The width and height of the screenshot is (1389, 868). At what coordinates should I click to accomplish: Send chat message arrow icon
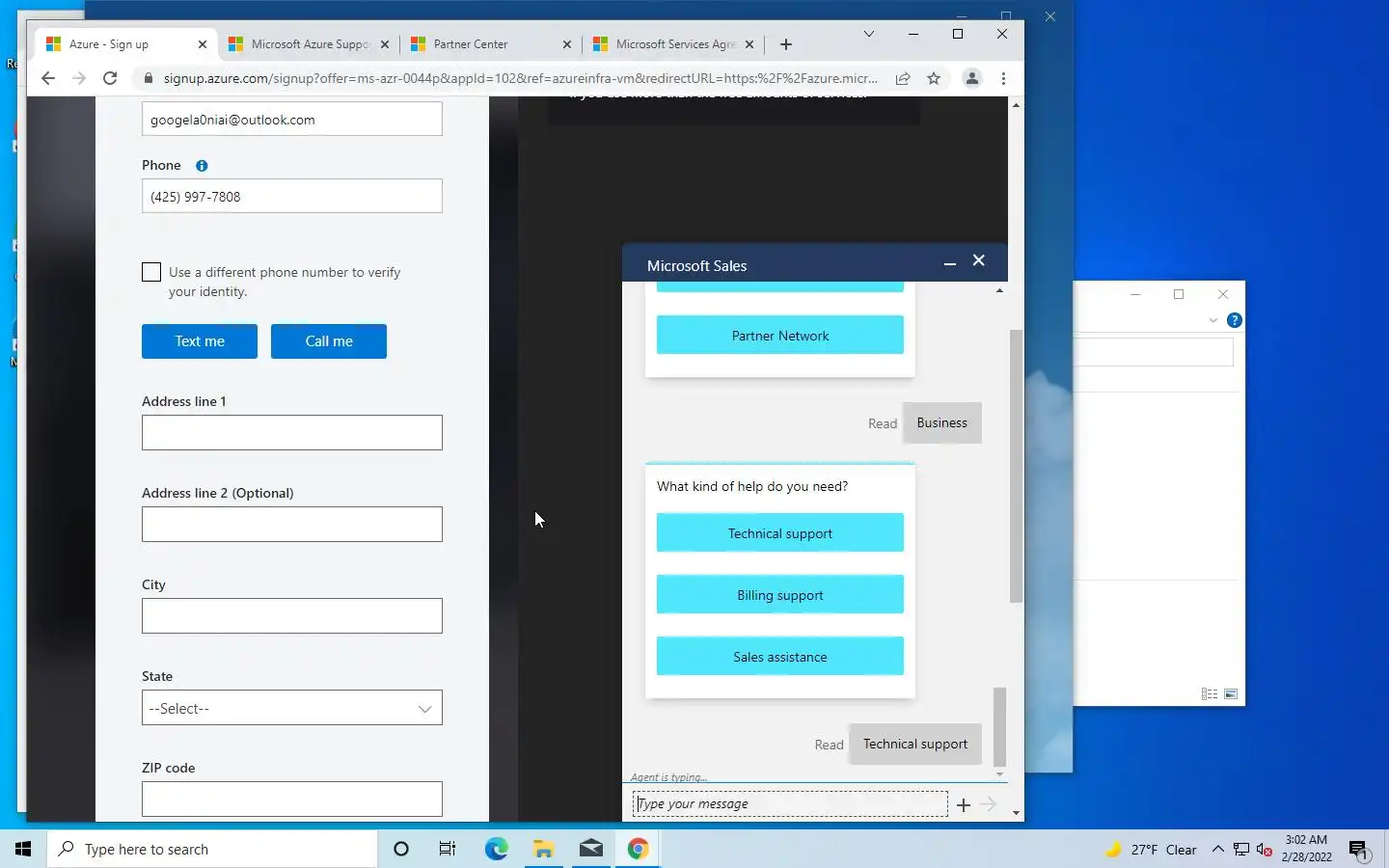[988, 804]
